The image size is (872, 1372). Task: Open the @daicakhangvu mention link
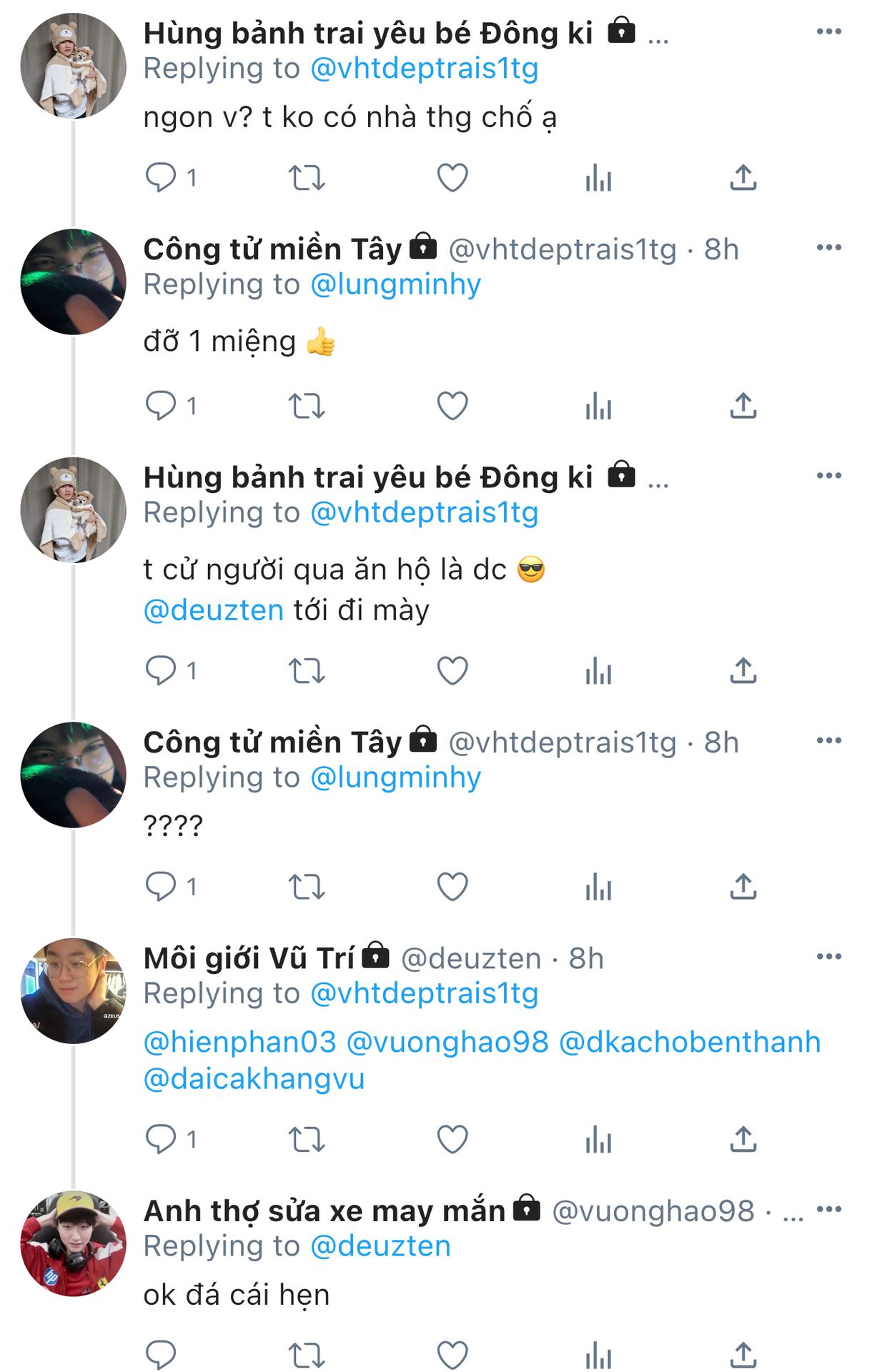click(x=254, y=1078)
